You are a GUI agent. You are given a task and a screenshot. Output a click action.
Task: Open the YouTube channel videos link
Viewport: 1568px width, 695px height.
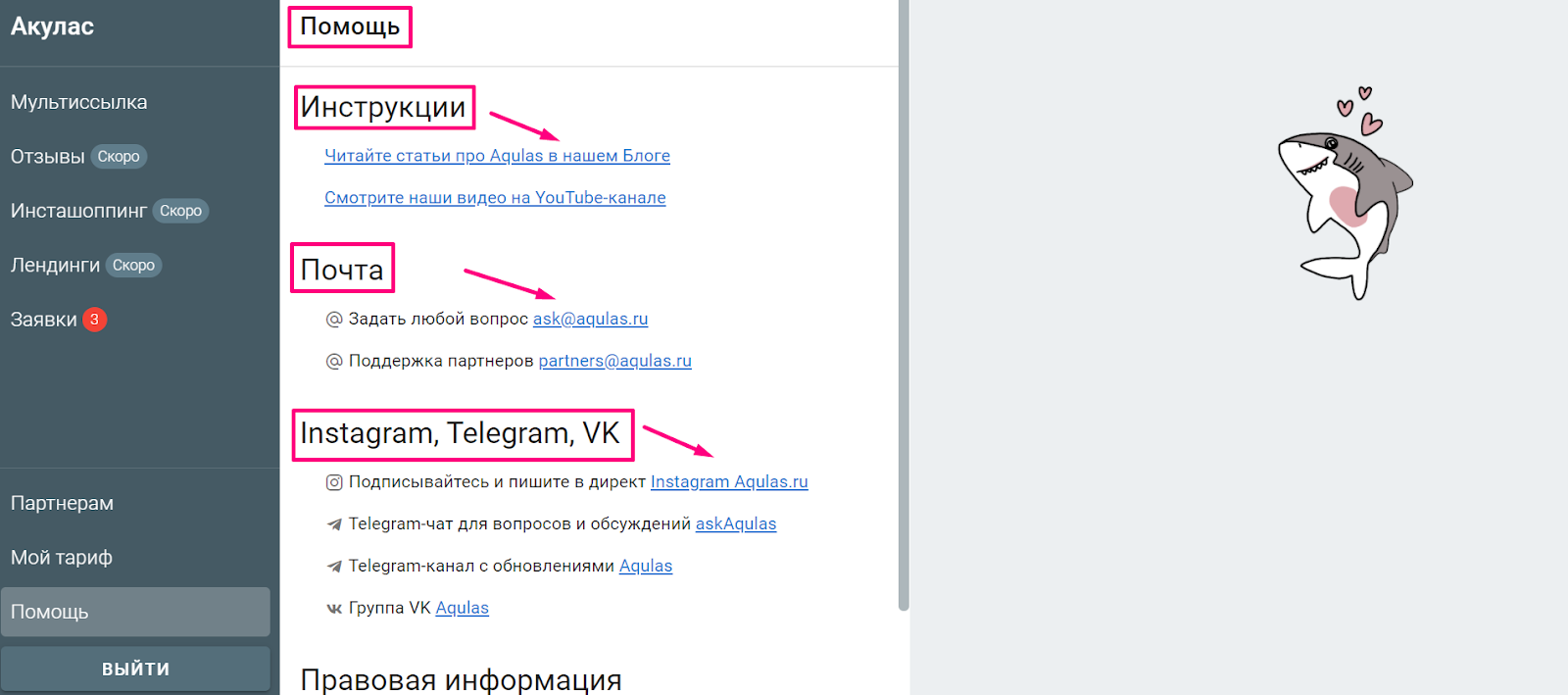[495, 198]
